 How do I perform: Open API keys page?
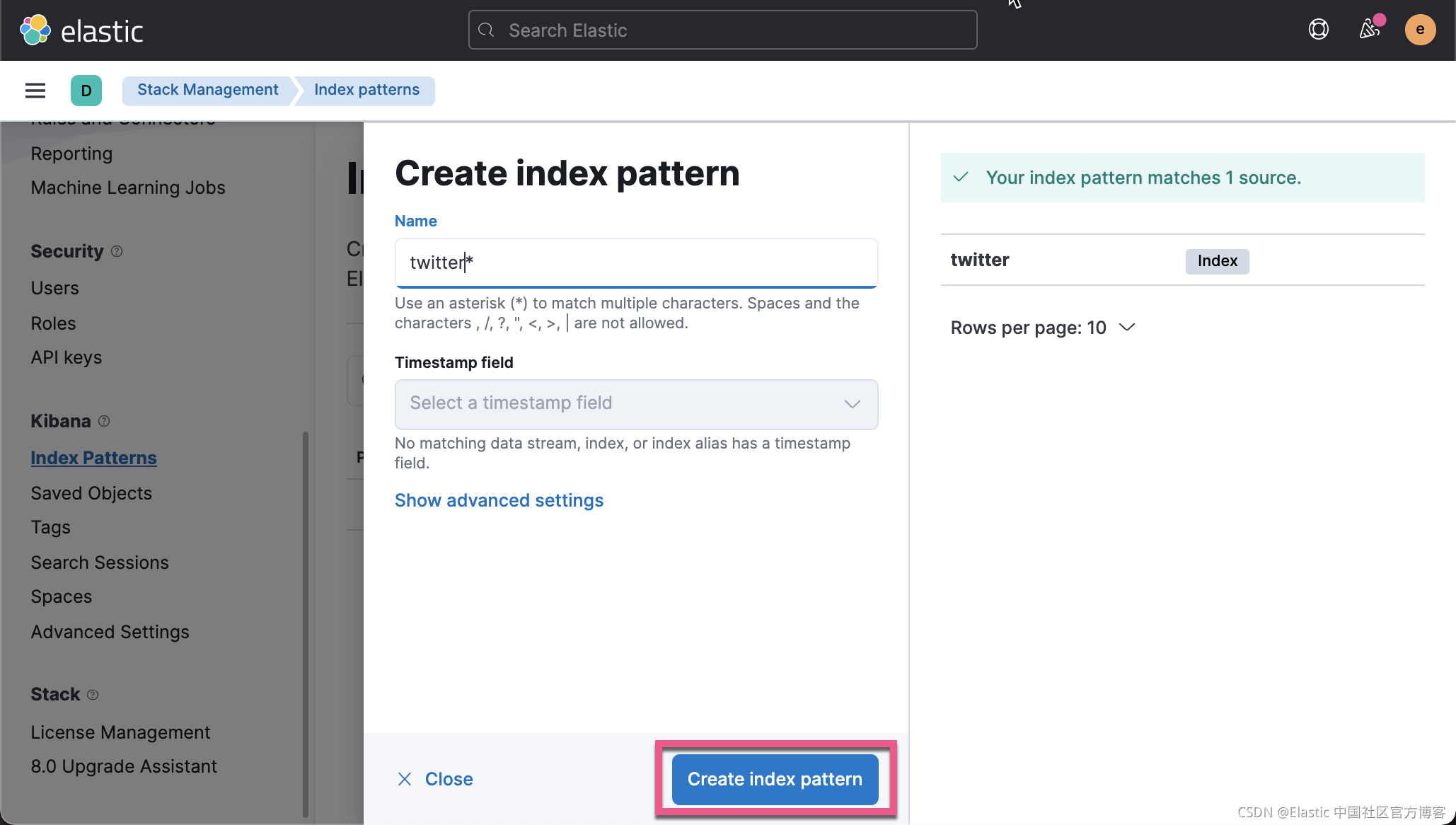[x=67, y=357]
